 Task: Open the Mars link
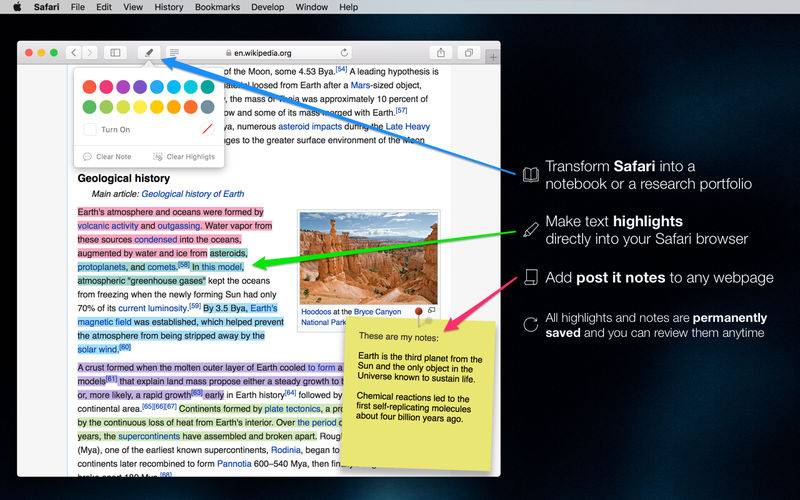coord(360,85)
